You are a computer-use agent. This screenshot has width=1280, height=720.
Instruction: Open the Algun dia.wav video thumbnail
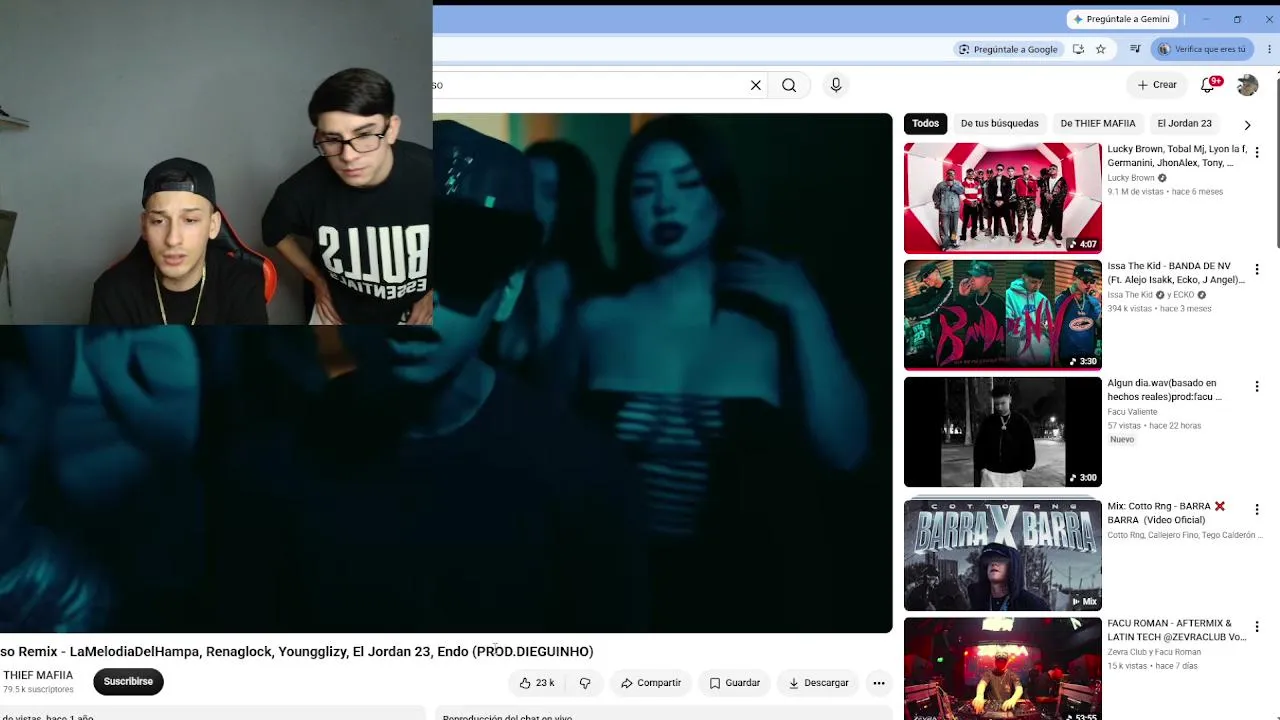(x=1002, y=432)
